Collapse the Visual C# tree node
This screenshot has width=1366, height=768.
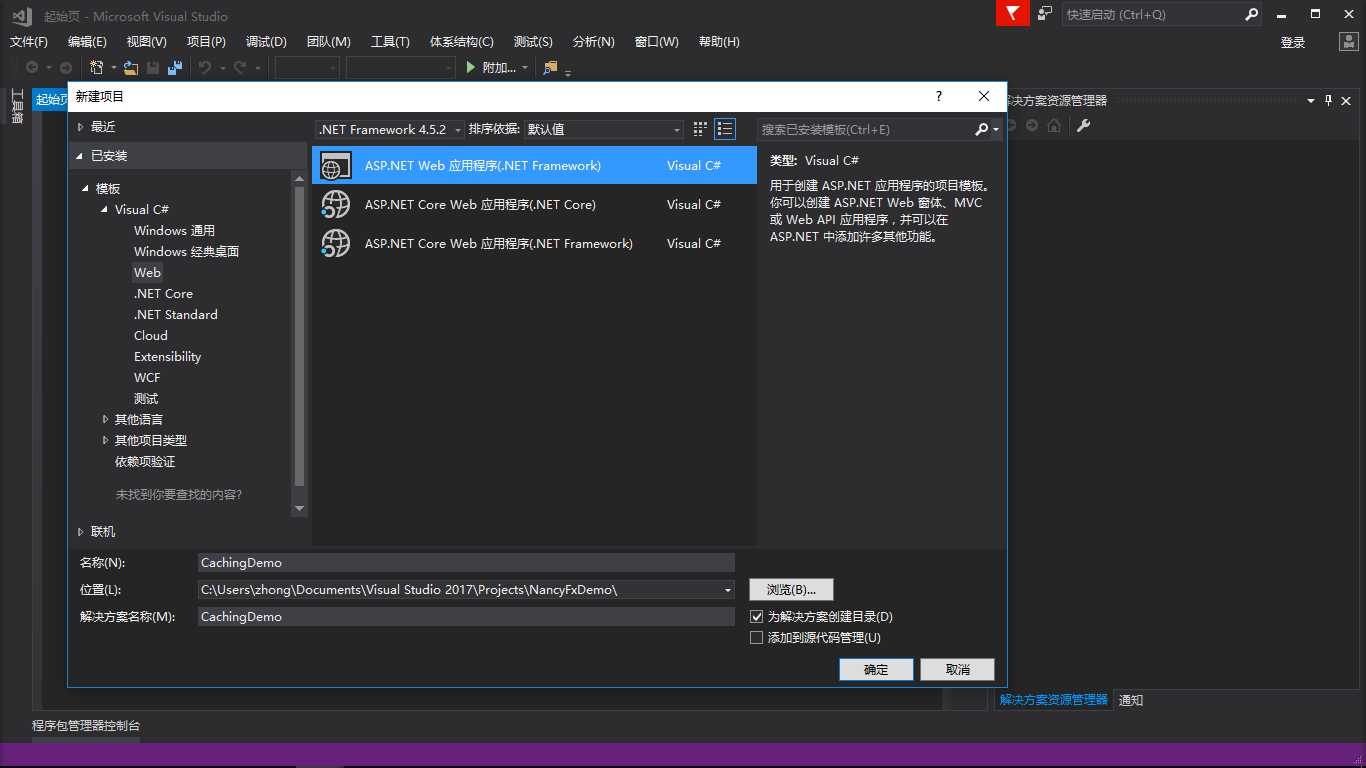point(105,210)
